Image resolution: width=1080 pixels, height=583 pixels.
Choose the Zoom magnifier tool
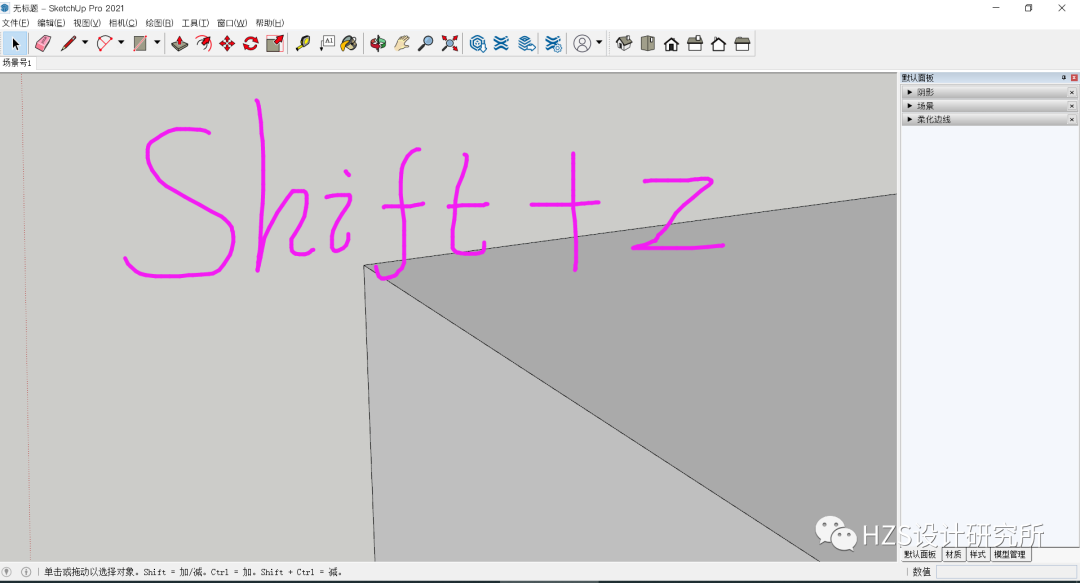(426, 44)
